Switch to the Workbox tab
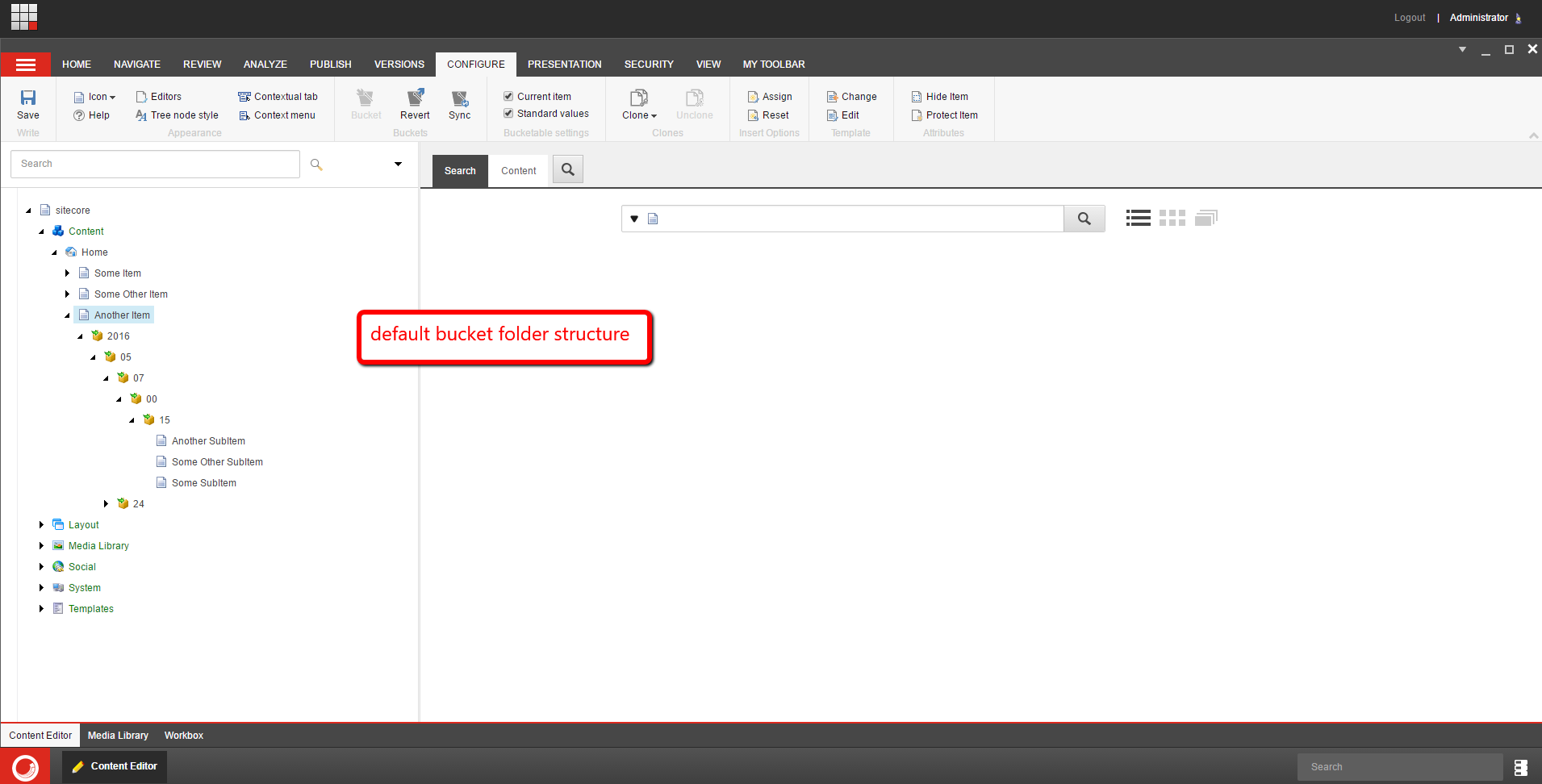The height and width of the screenshot is (784, 1542). click(183, 736)
